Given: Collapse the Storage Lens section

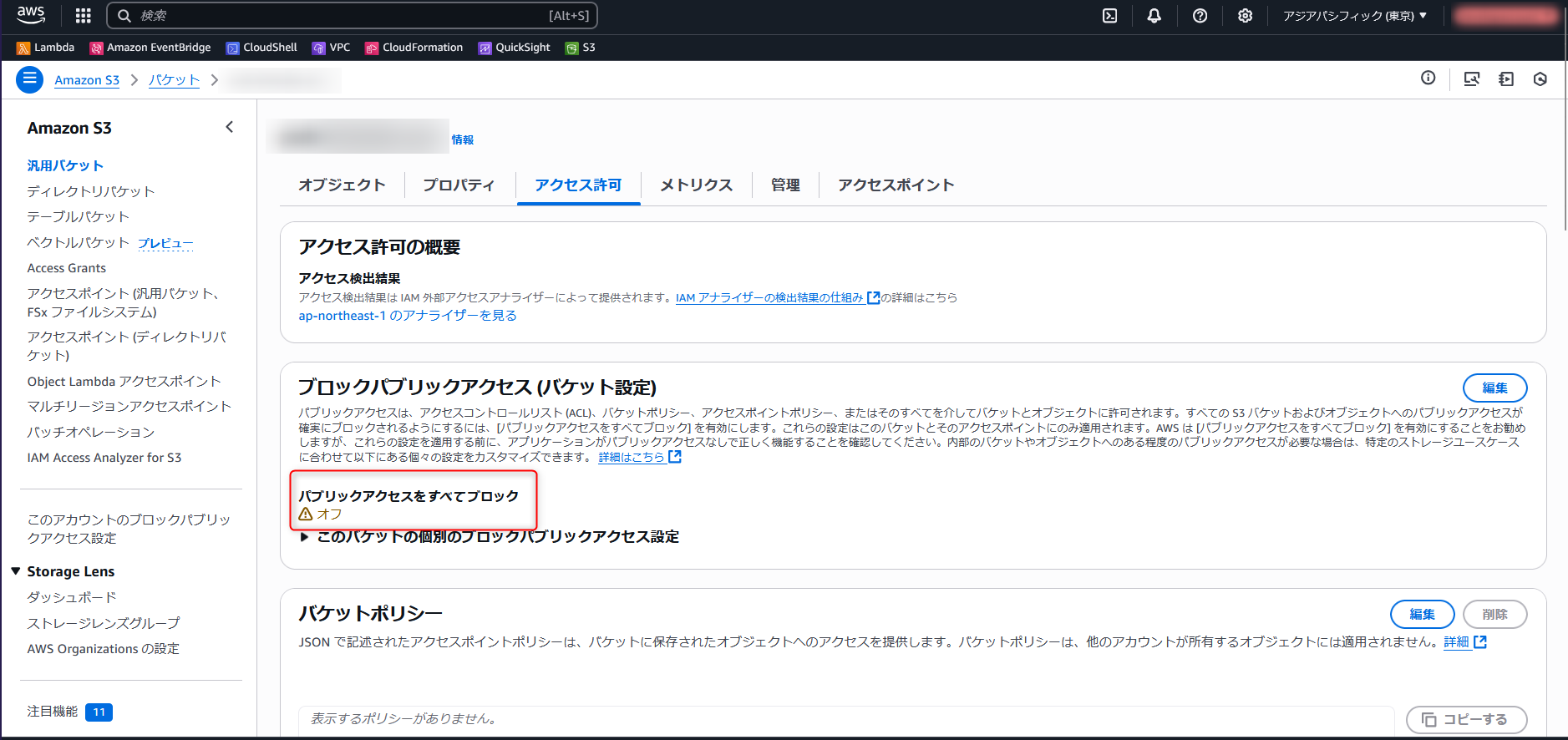Looking at the screenshot, I should (16, 571).
